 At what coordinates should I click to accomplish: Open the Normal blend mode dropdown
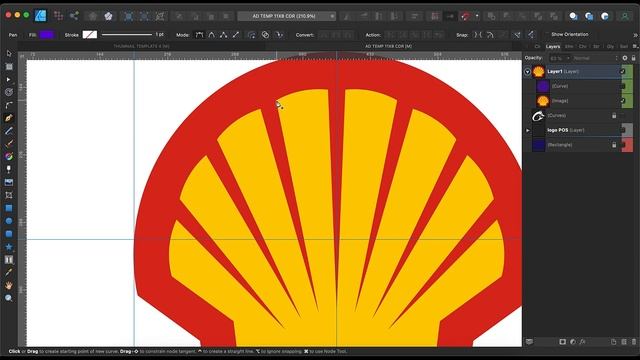[x=596, y=58]
